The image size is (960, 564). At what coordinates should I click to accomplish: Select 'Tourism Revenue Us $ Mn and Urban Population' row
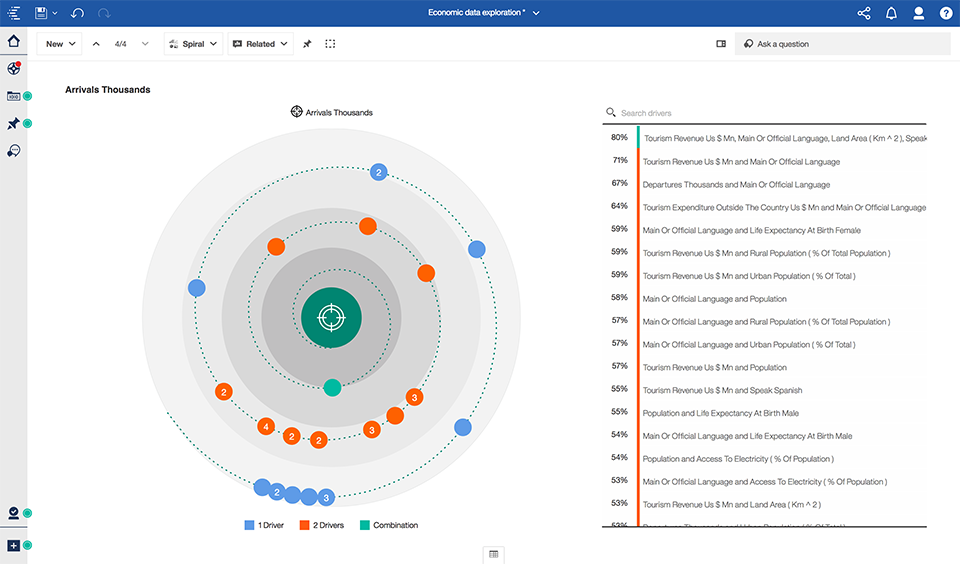(x=764, y=276)
